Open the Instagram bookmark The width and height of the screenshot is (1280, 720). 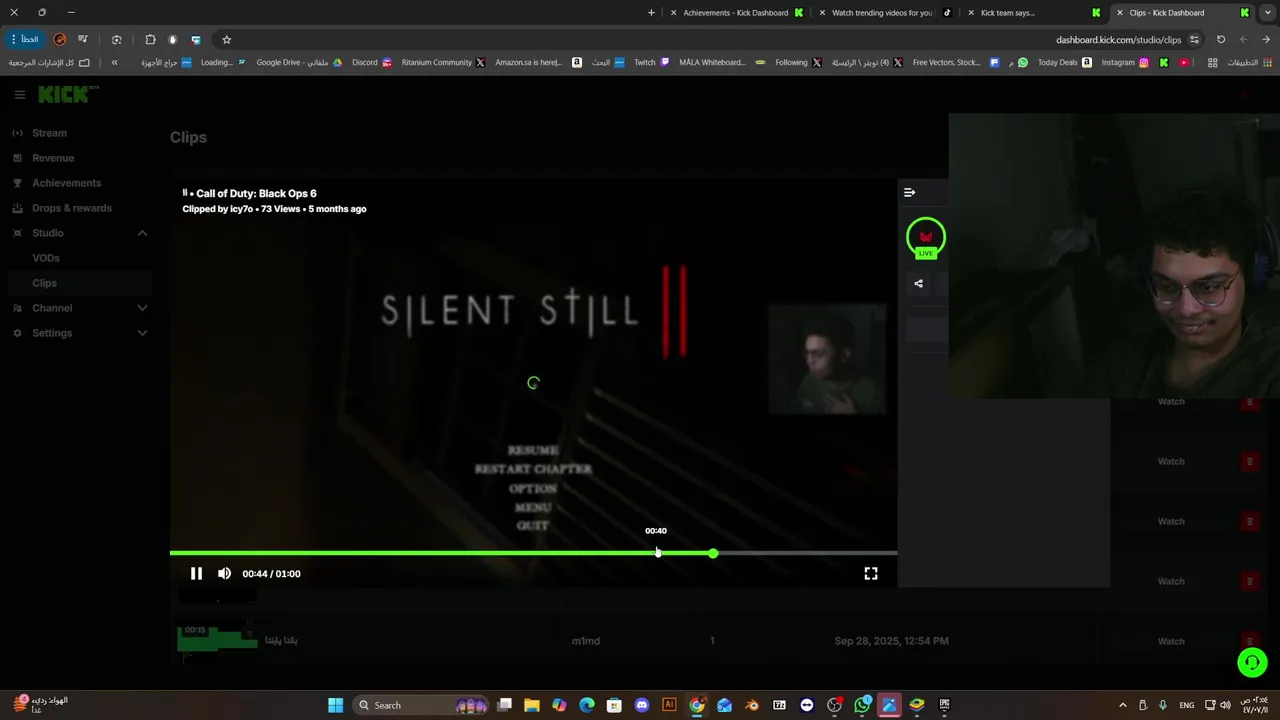(x=1125, y=62)
